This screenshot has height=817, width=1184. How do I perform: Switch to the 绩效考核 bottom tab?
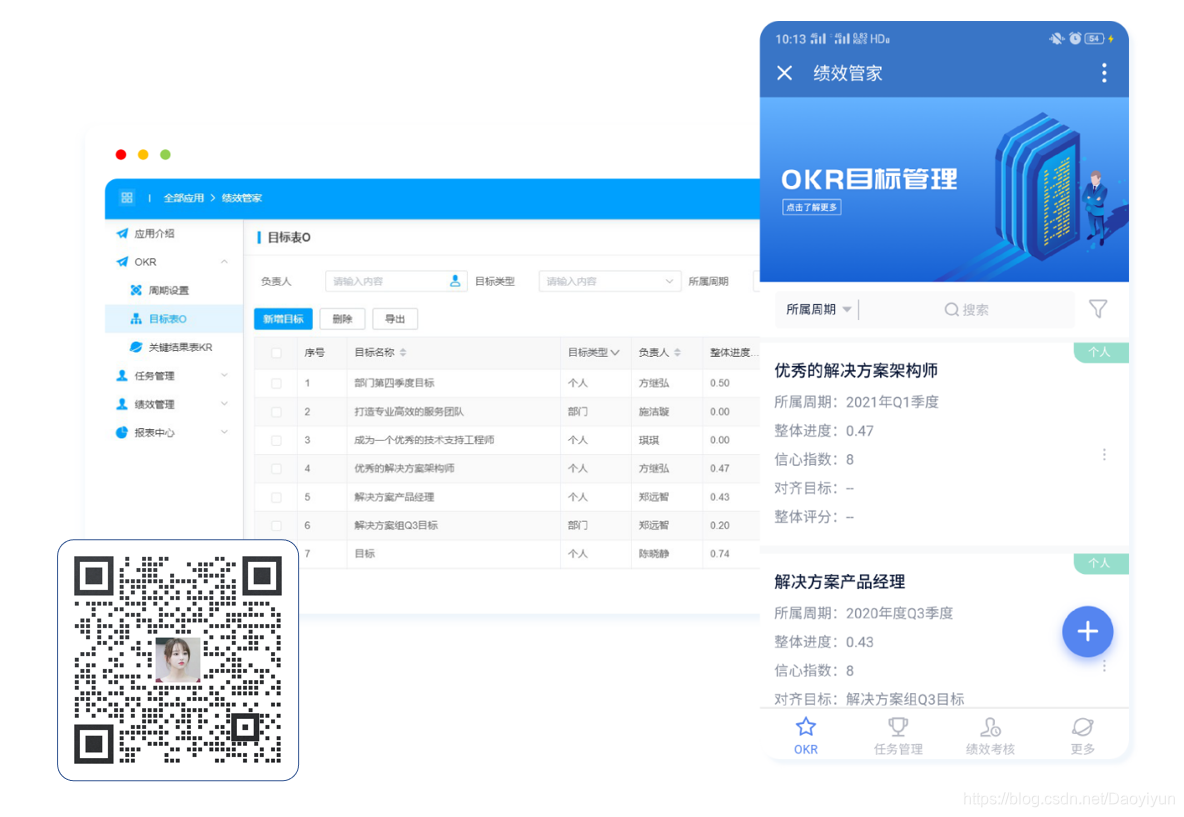990,735
